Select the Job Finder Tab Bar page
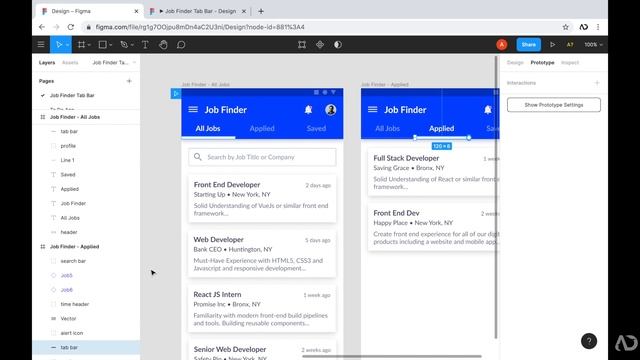 point(72,95)
